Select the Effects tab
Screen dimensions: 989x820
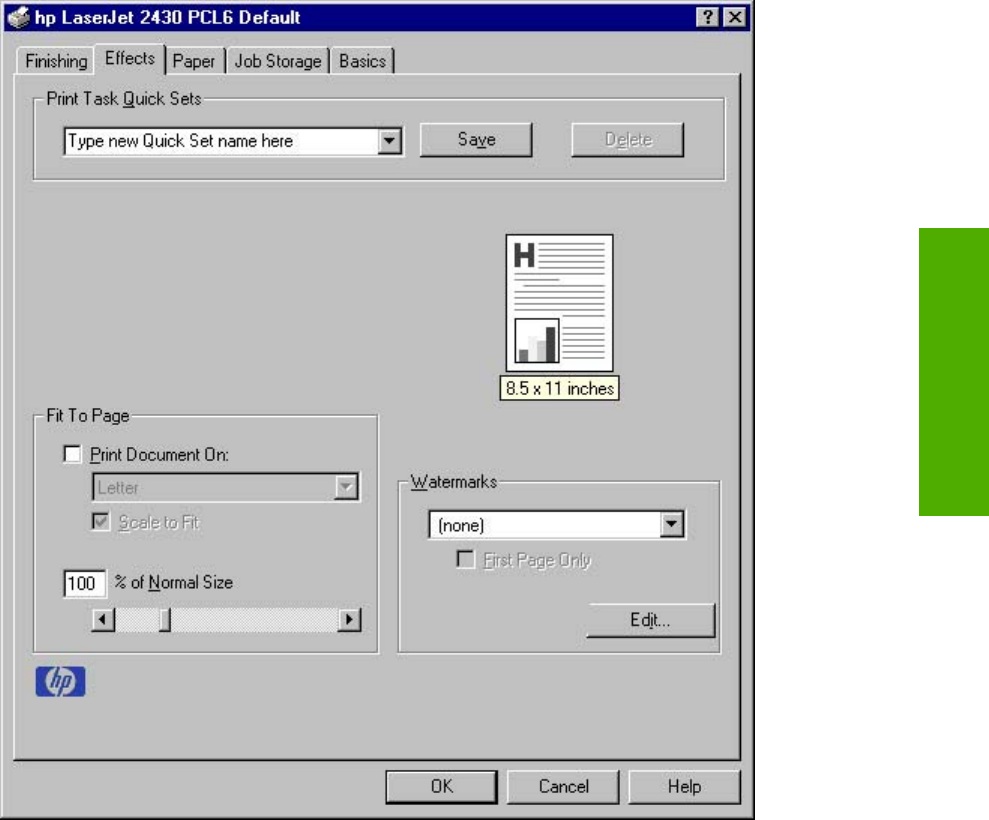[130, 59]
